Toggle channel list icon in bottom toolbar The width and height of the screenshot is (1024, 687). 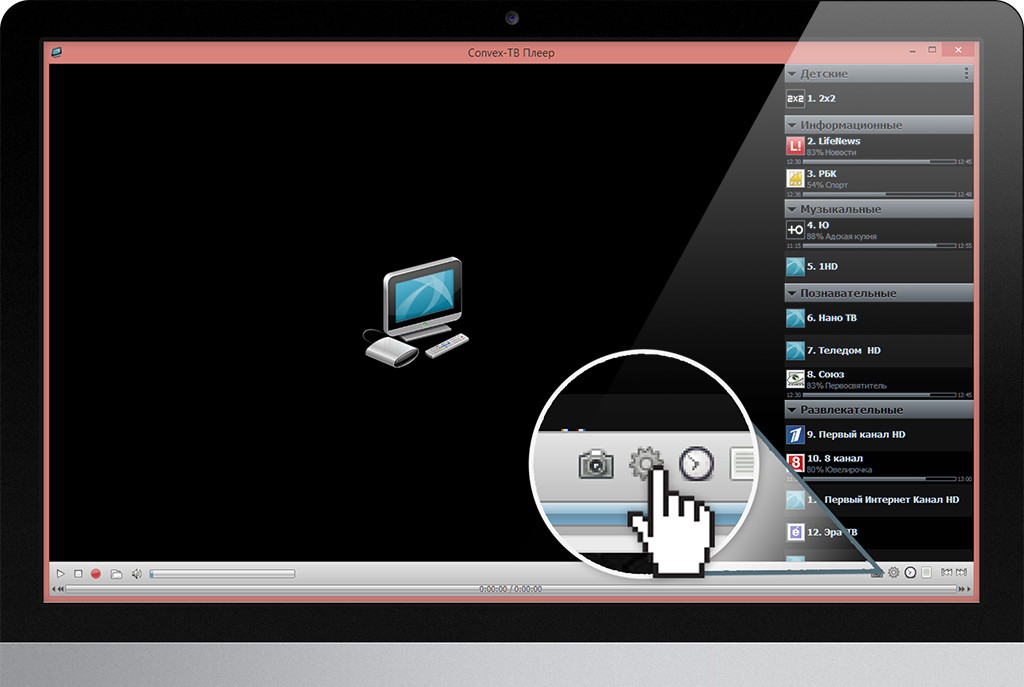click(x=926, y=572)
